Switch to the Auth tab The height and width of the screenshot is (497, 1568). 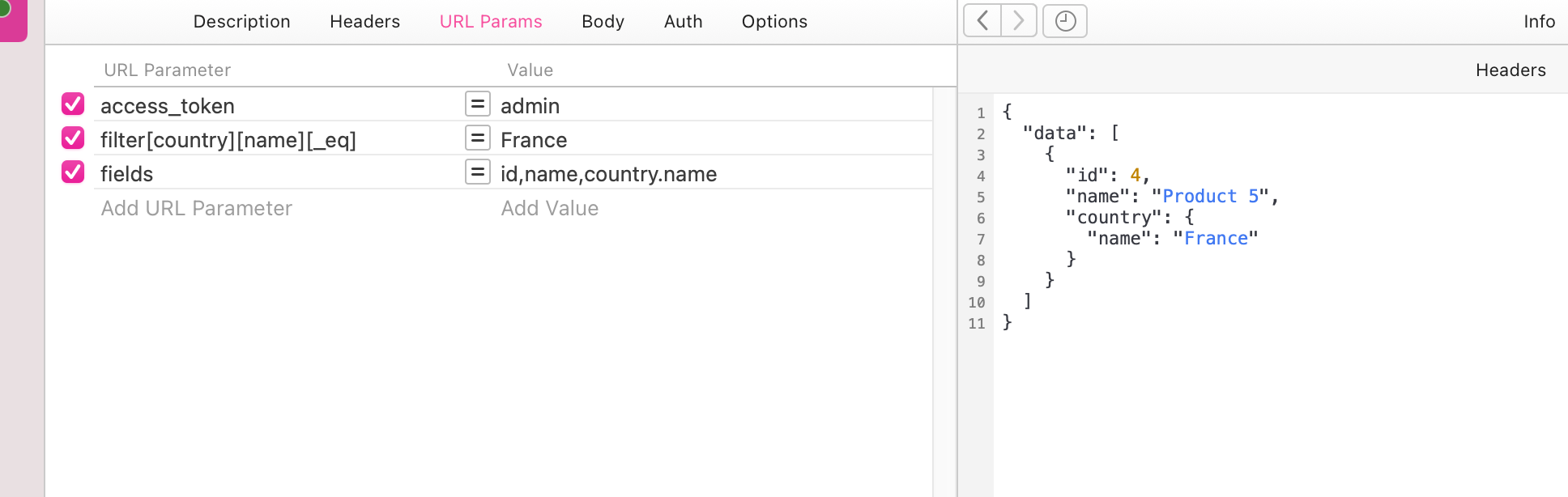click(x=683, y=22)
